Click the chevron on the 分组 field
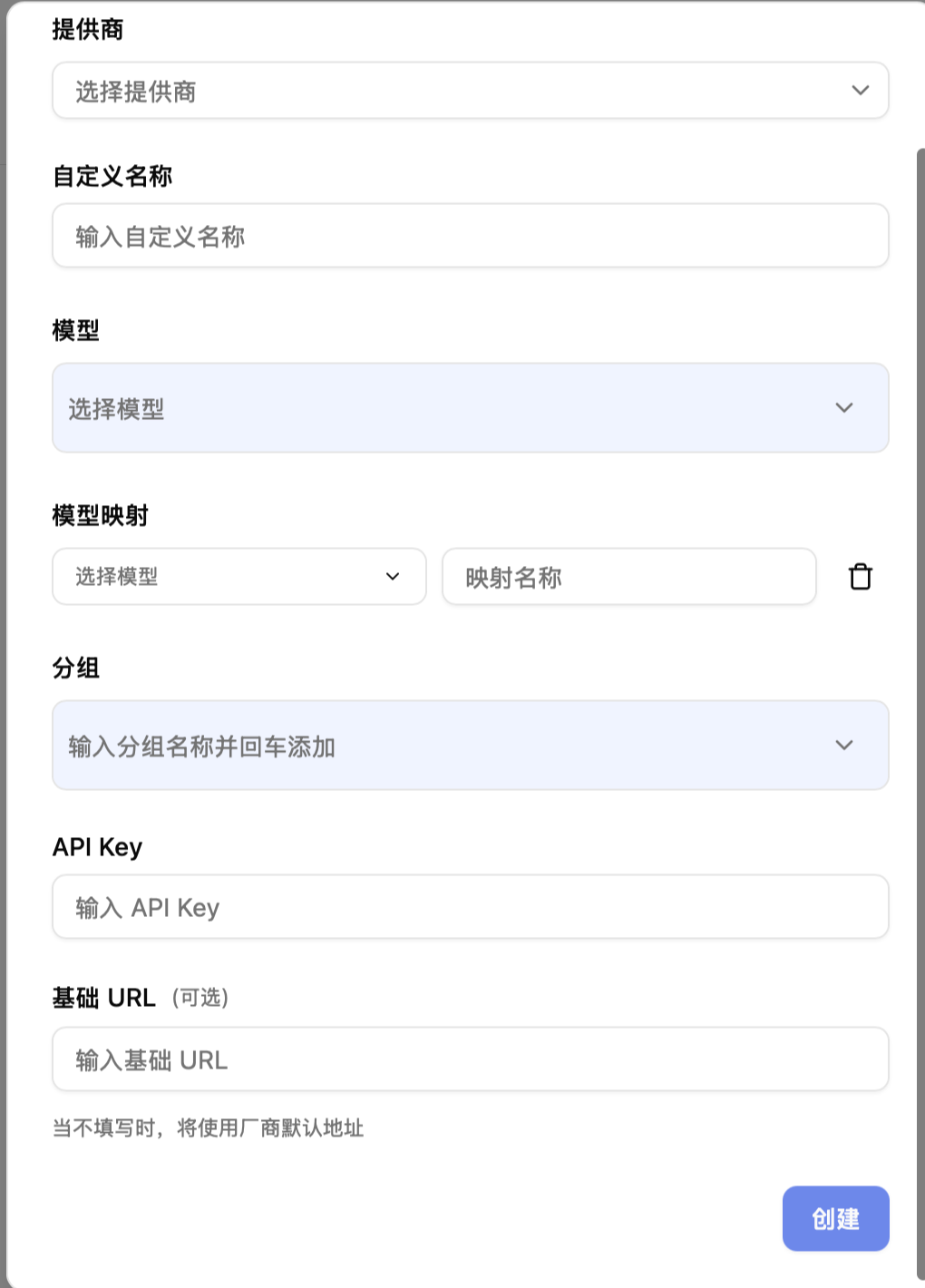Viewport: 925px width, 1288px height. (844, 746)
